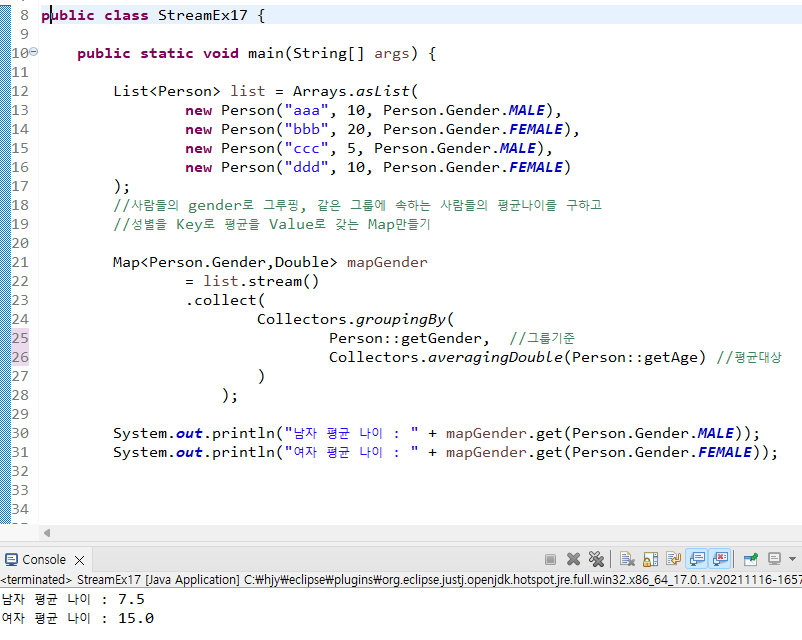Click the Terminate button in the Console toolbar
The image size is (802, 640).
550,559
